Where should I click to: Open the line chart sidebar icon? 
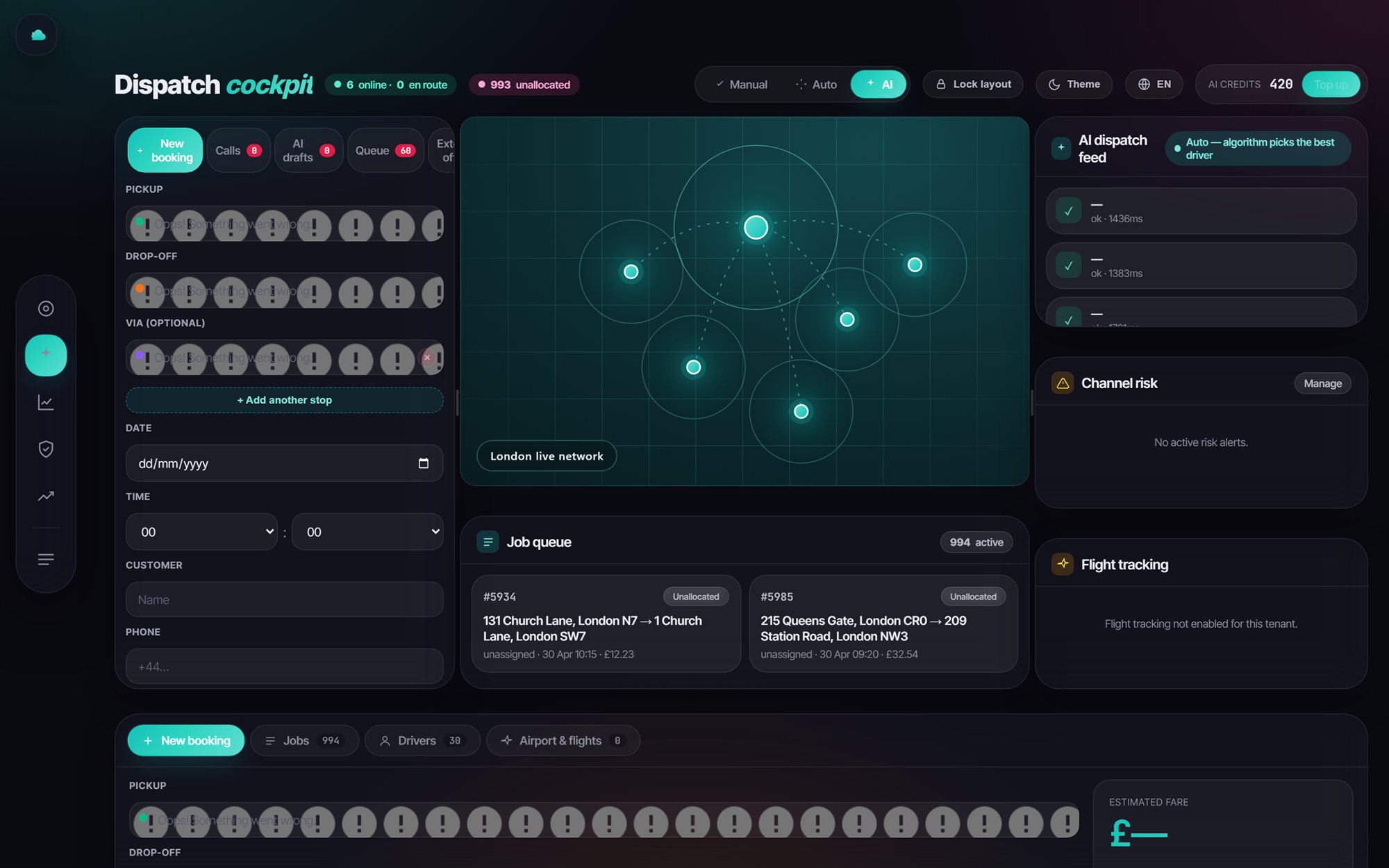pos(46,403)
